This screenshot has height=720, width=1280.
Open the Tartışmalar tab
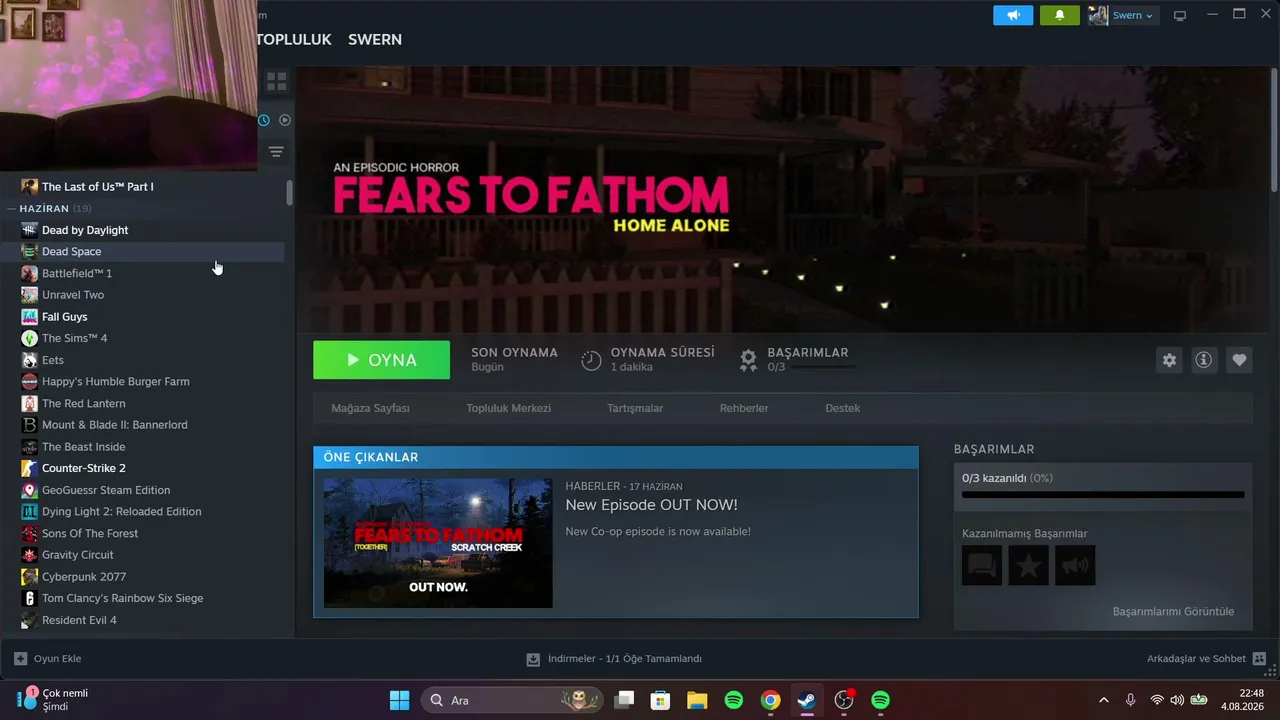pos(635,408)
